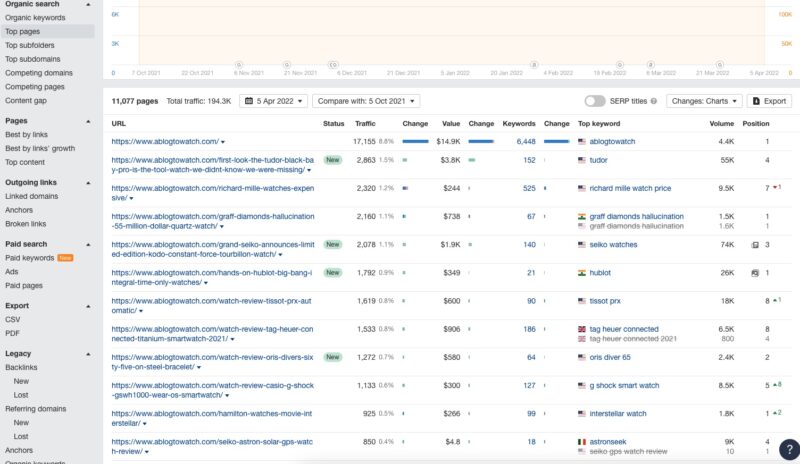
Task: Collapse the Legacy sidebar section
Action: click(x=88, y=354)
